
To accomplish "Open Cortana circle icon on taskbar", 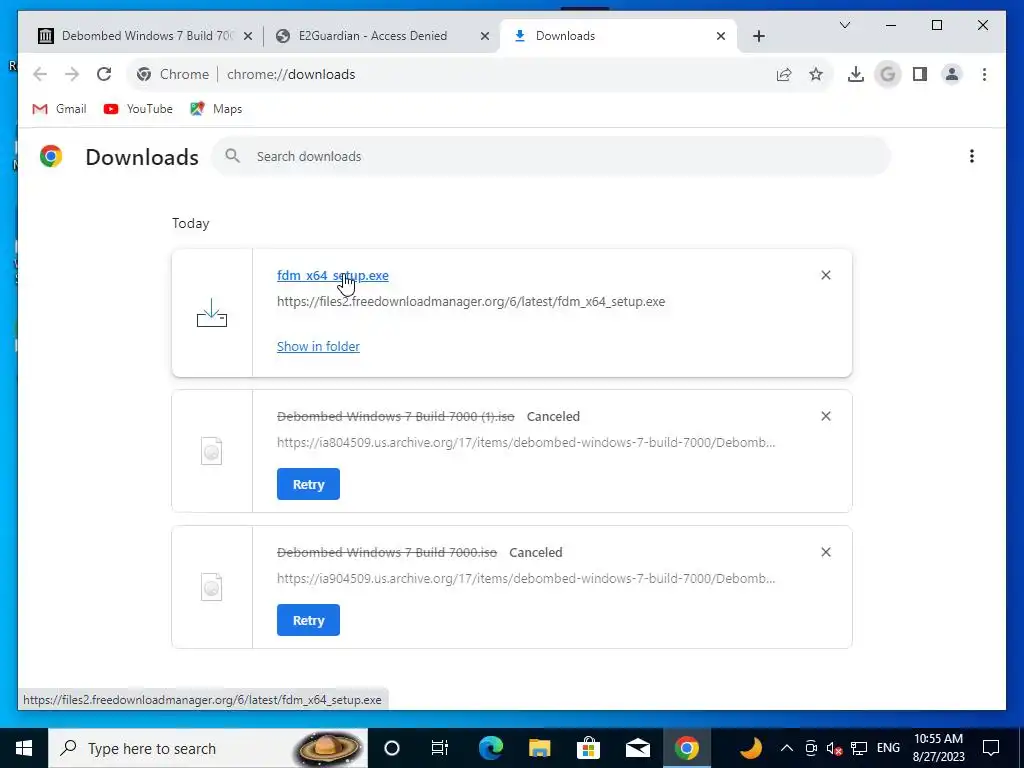I will (x=392, y=748).
